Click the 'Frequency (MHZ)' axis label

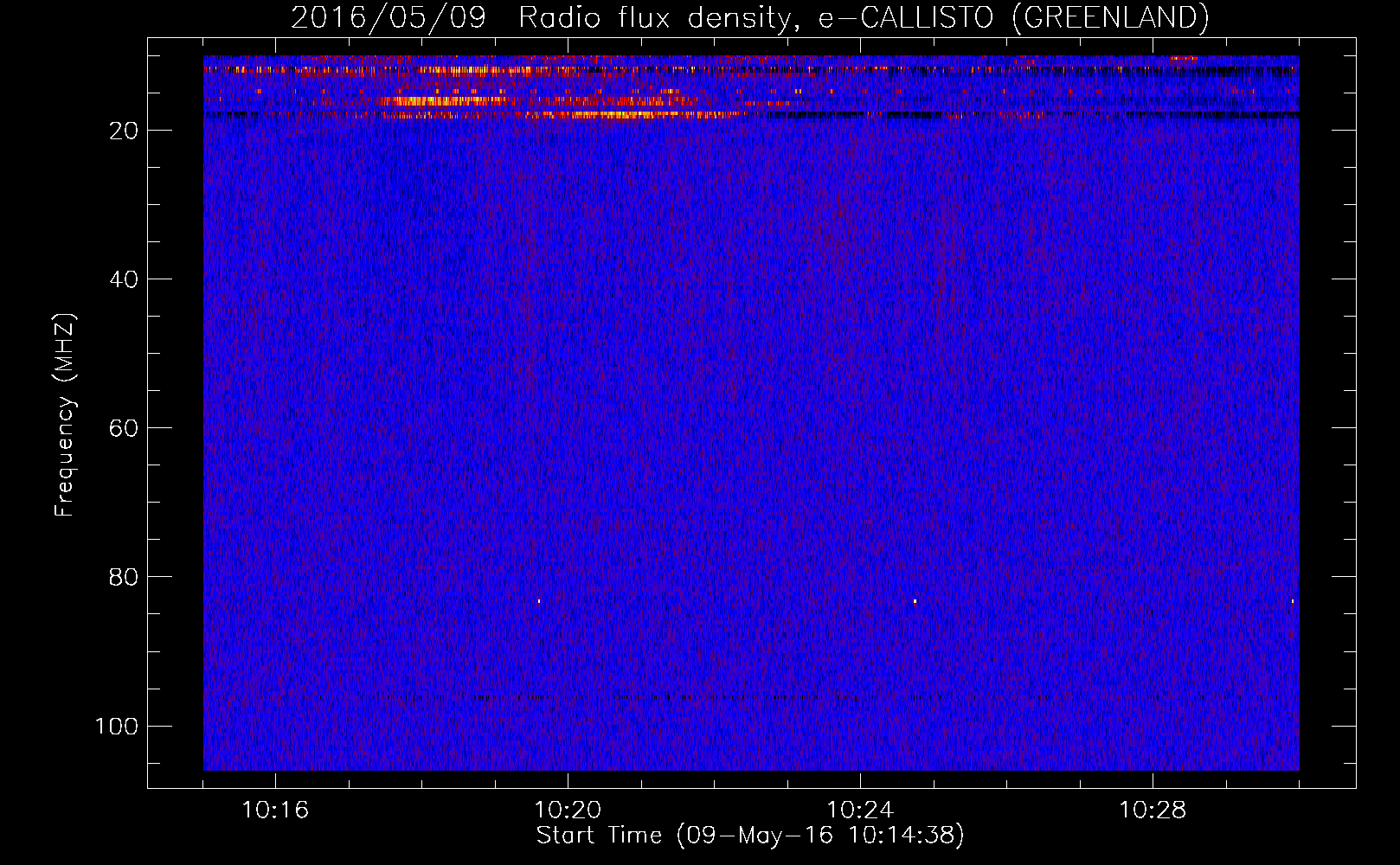coord(65,414)
